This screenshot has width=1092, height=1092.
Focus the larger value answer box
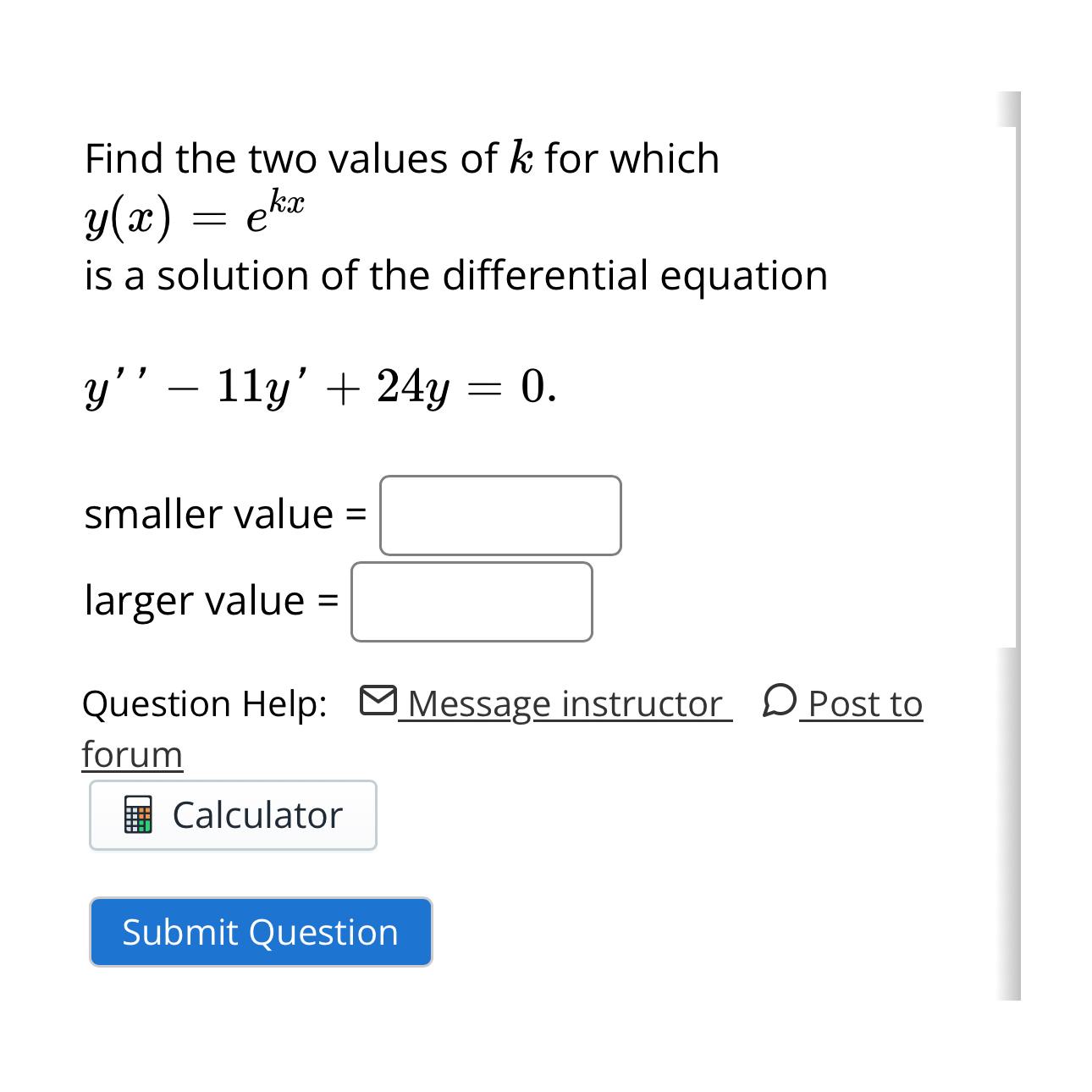coord(472,602)
